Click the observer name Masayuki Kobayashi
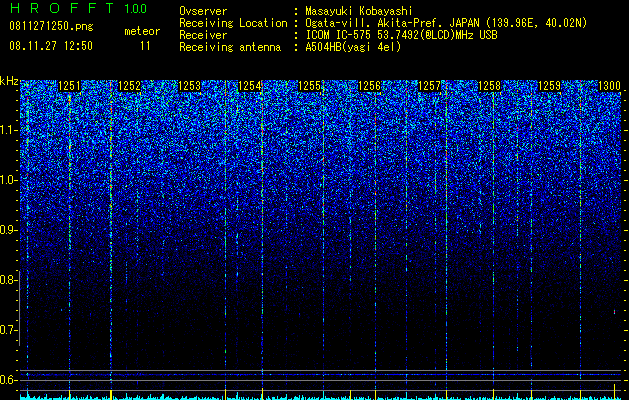This screenshot has width=629, height=400. (x=359, y=11)
